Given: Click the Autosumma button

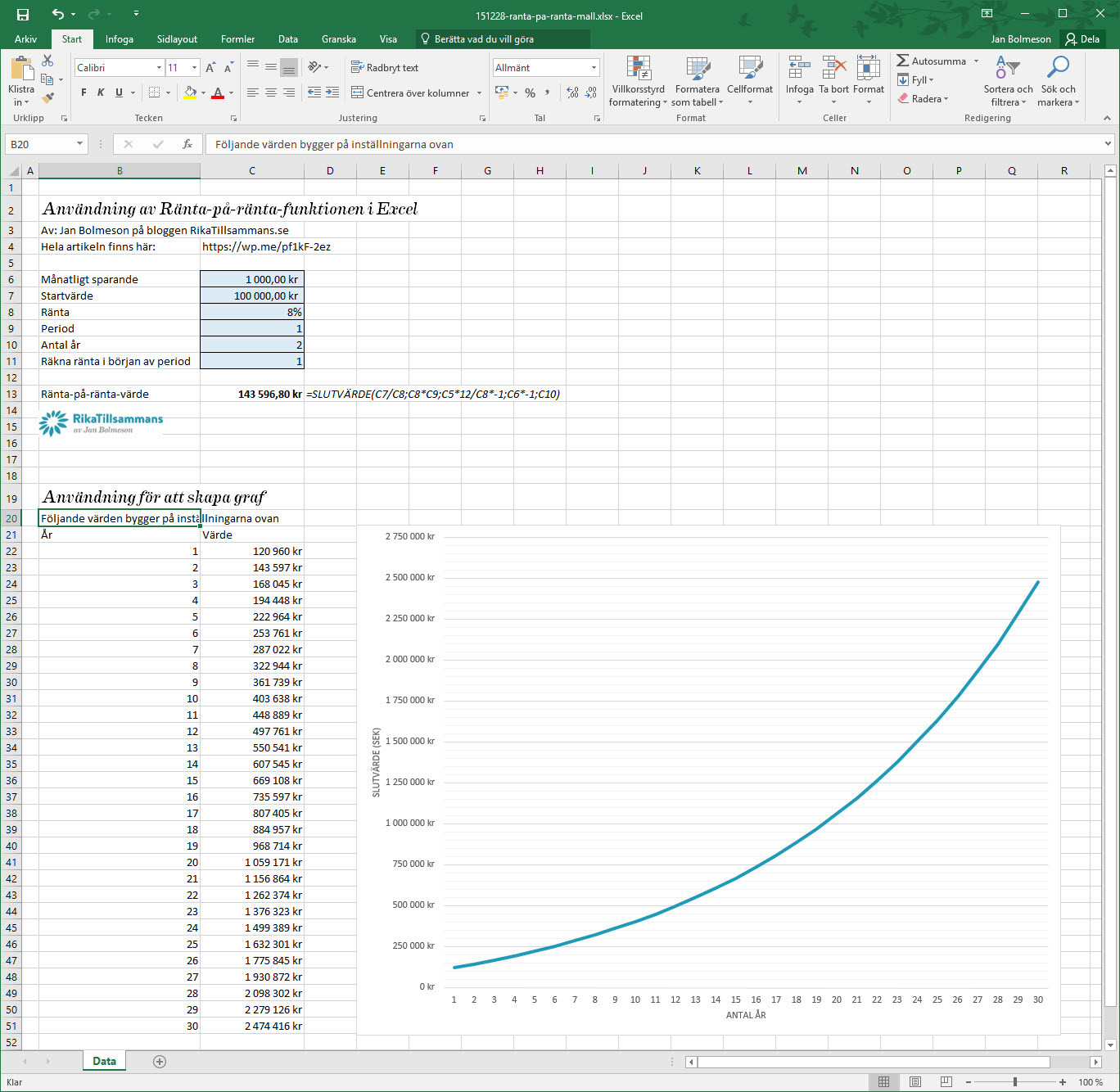Looking at the screenshot, I should [937, 61].
